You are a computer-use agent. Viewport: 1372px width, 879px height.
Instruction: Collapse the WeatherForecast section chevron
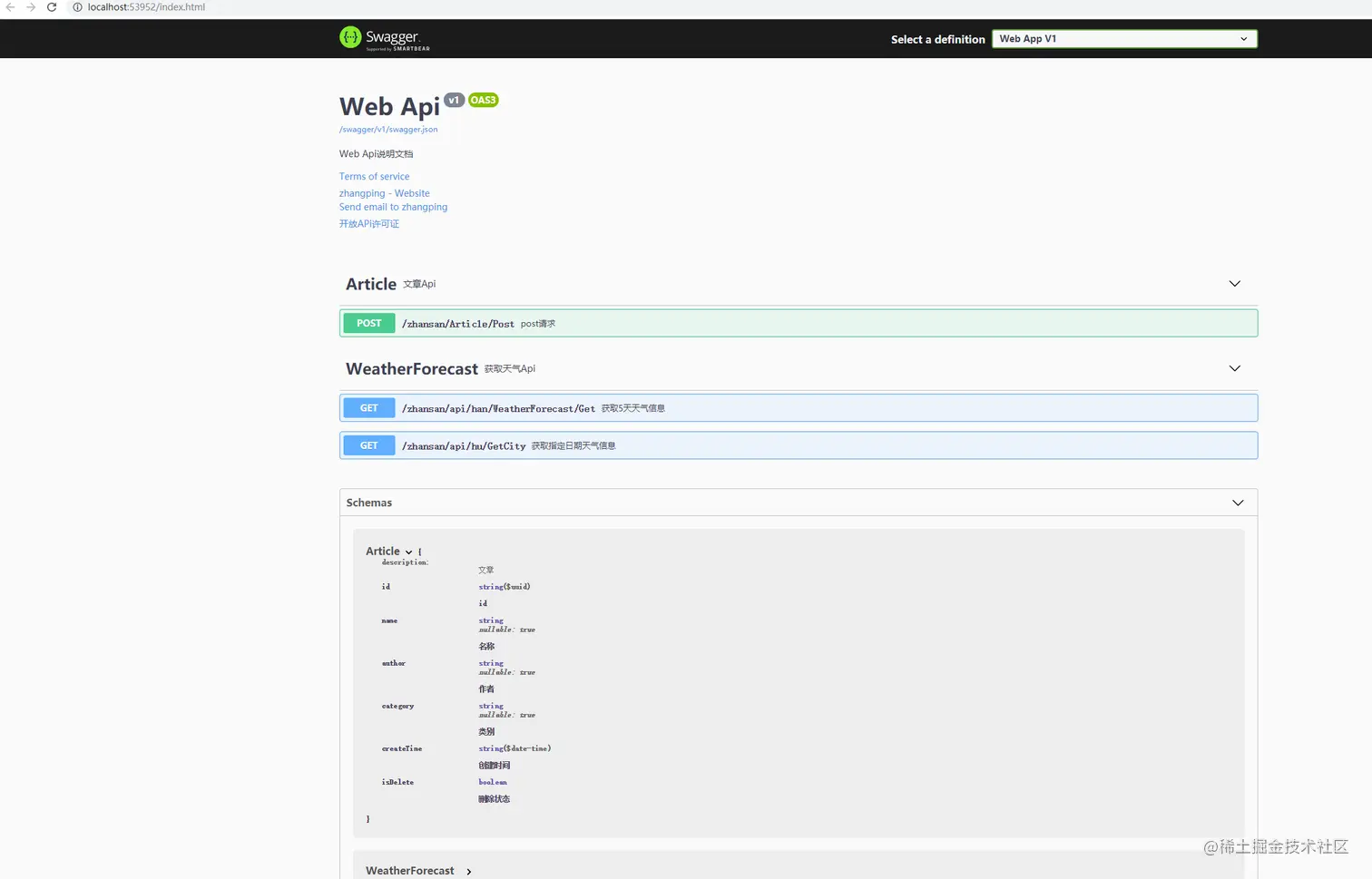point(1234,368)
